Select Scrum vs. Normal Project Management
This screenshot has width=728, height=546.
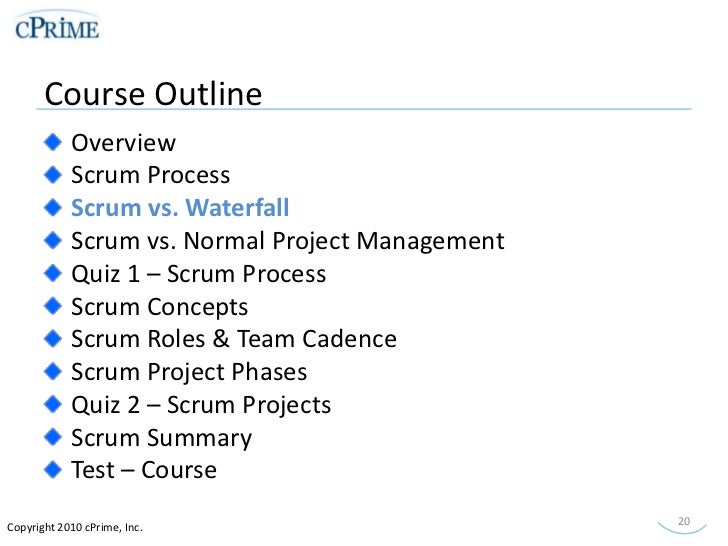click(x=288, y=241)
